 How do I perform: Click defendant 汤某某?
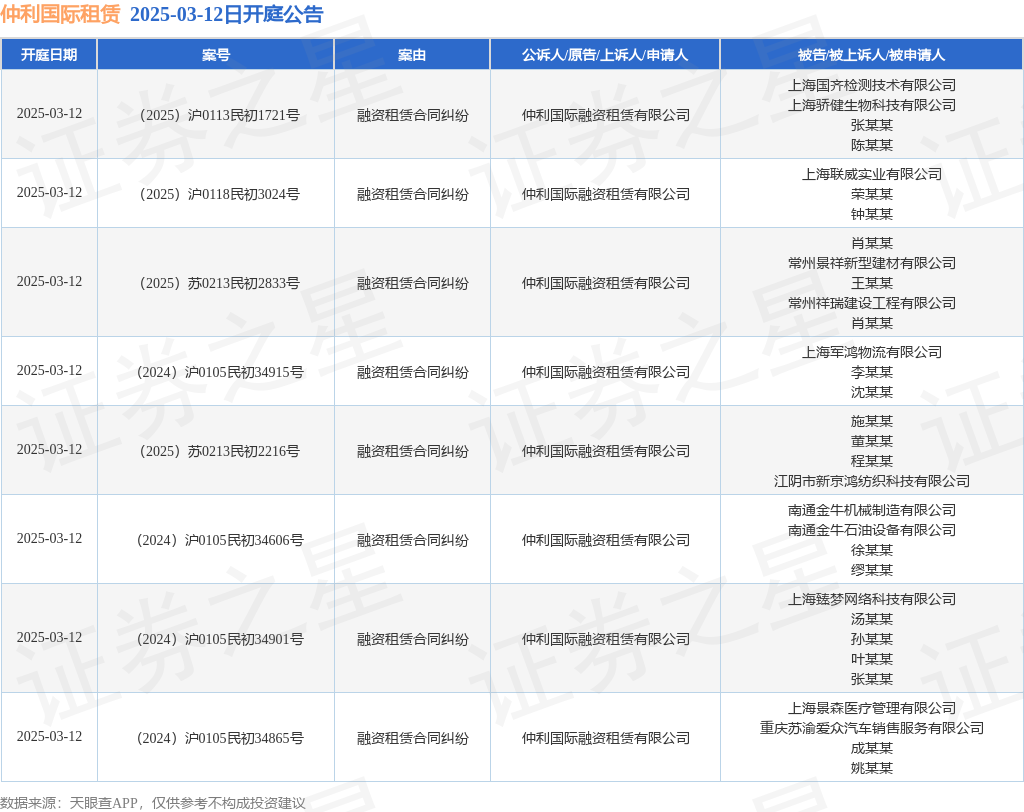[872, 619]
